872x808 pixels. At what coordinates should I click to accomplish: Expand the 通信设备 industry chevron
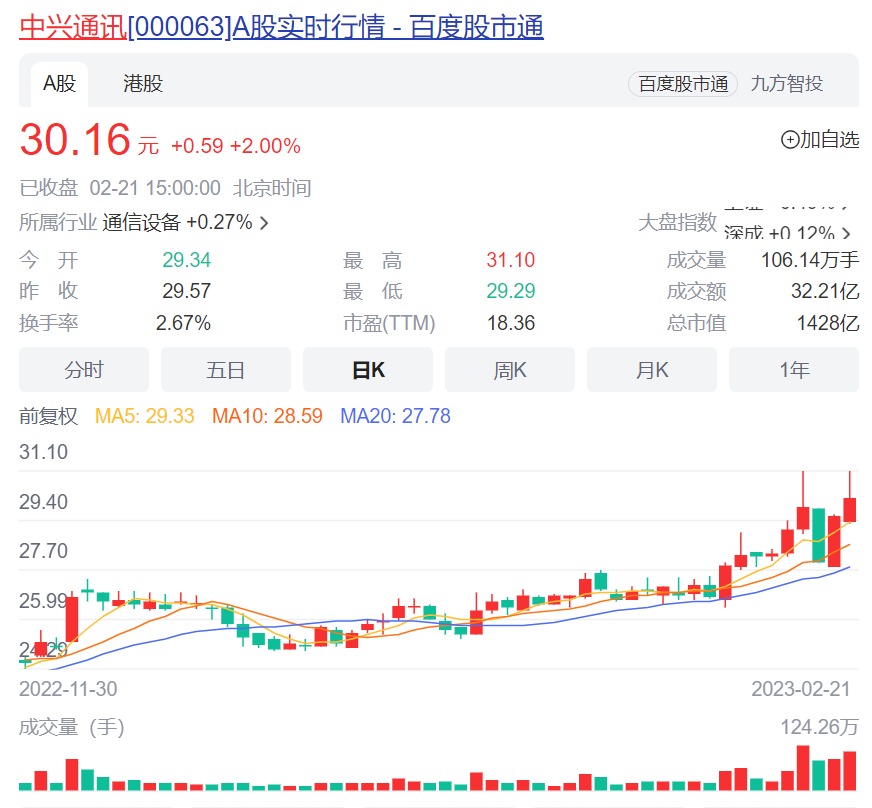(265, 223)
